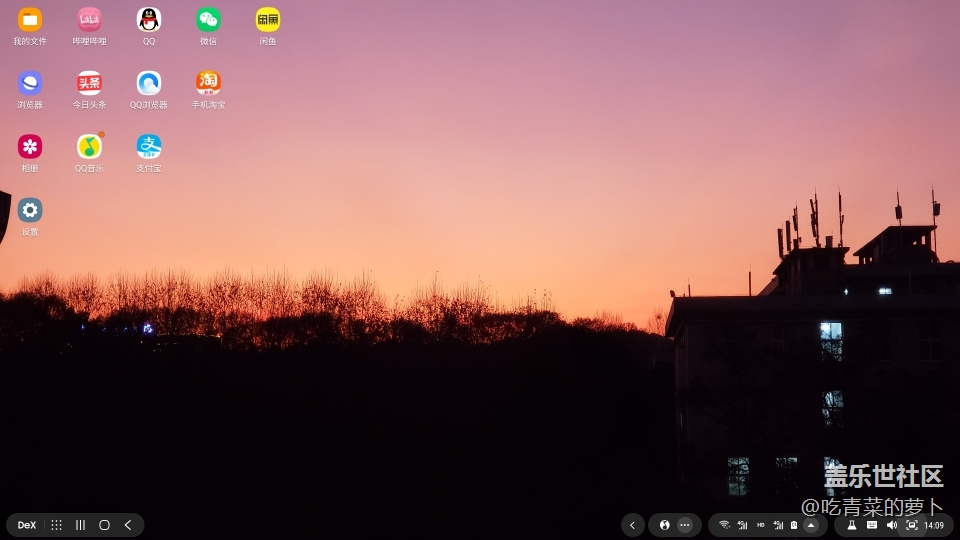Open the QQ app icon
960x540 pixels.
coord(149,20)
